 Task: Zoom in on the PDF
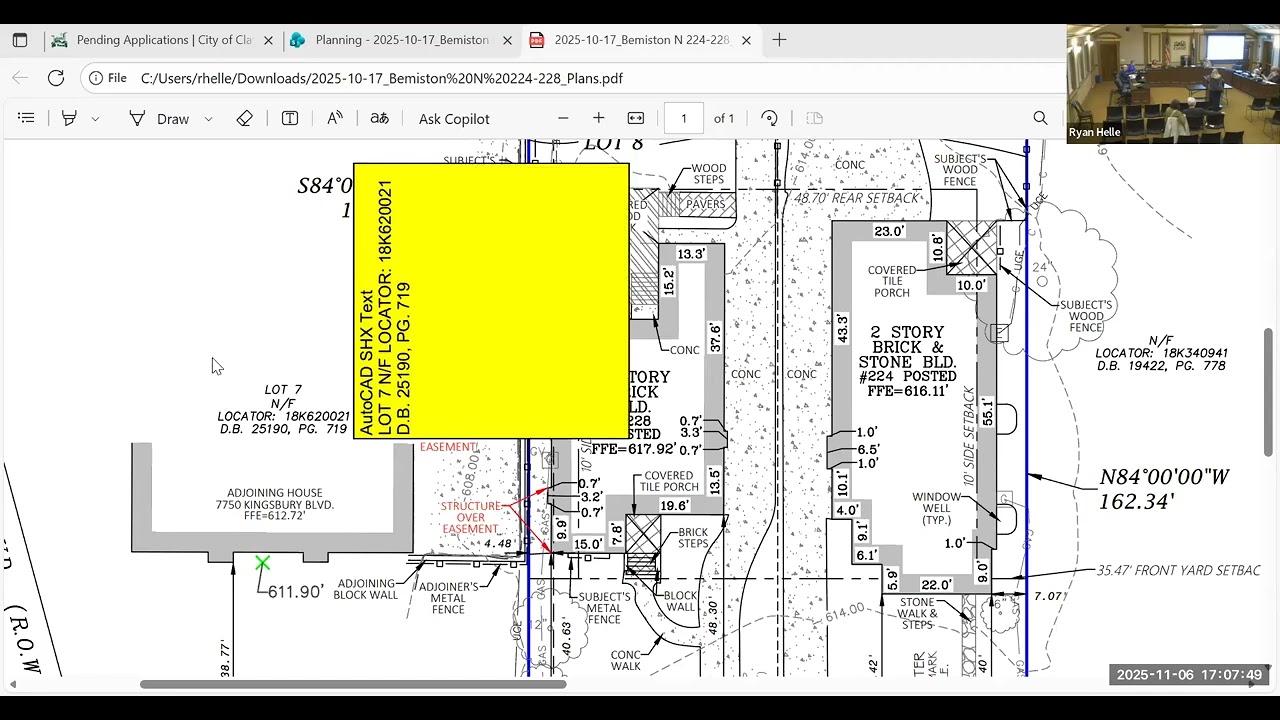click(598, 118)
